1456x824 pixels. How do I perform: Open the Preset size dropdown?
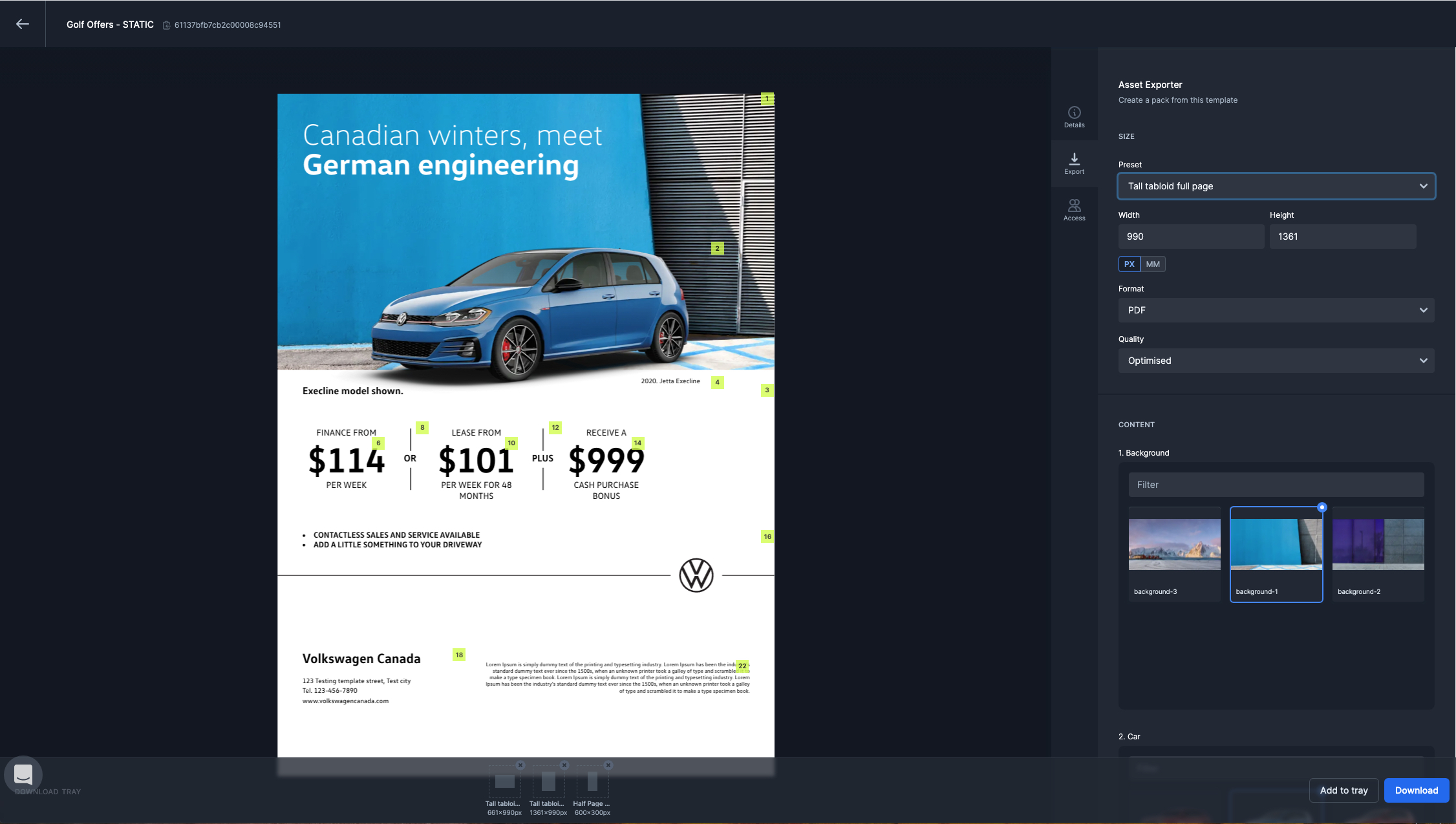(1276, 186)
